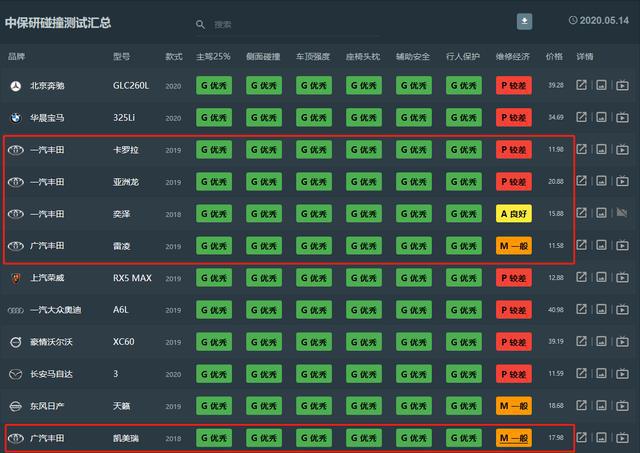Click price 39.28 for 北京奔驰
The height and width of the screenshot is (453, 640).
coord(556,85)
